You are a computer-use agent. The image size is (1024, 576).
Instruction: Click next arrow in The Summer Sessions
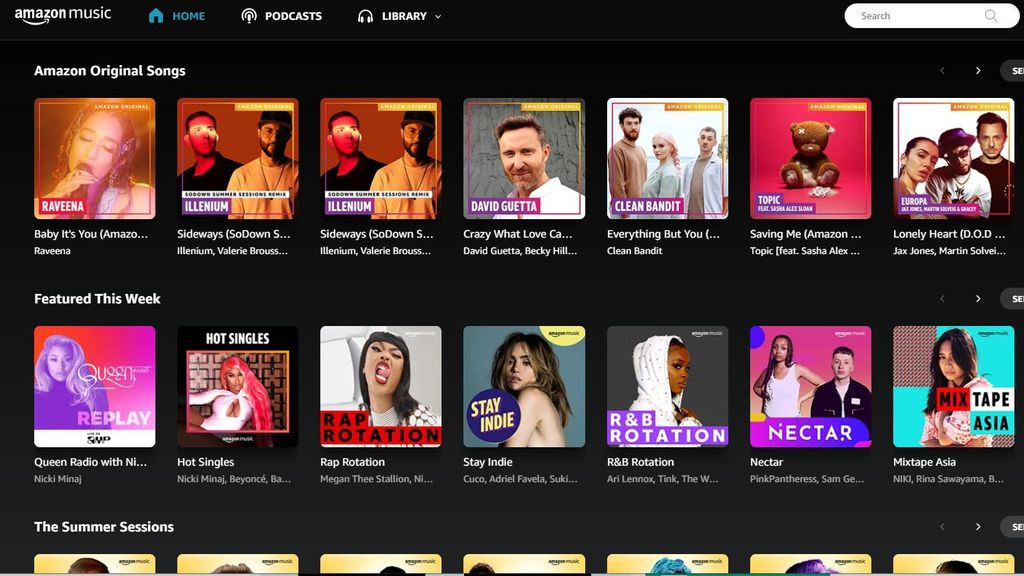coord(978,527)
